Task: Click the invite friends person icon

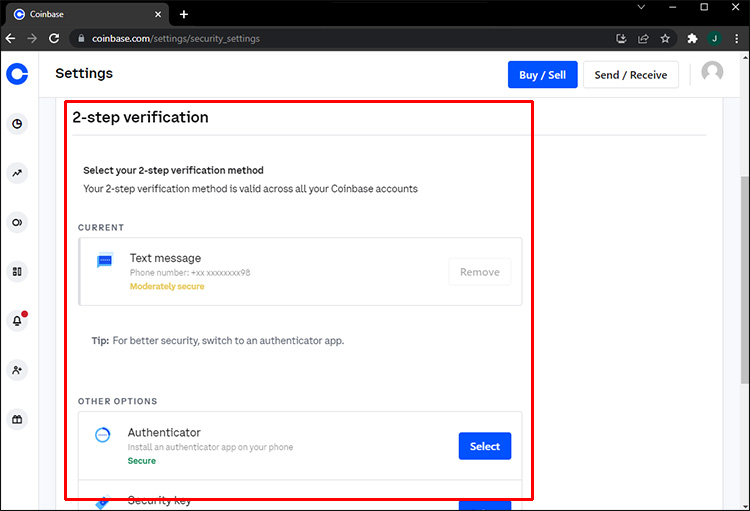Action: coord(17,370)
